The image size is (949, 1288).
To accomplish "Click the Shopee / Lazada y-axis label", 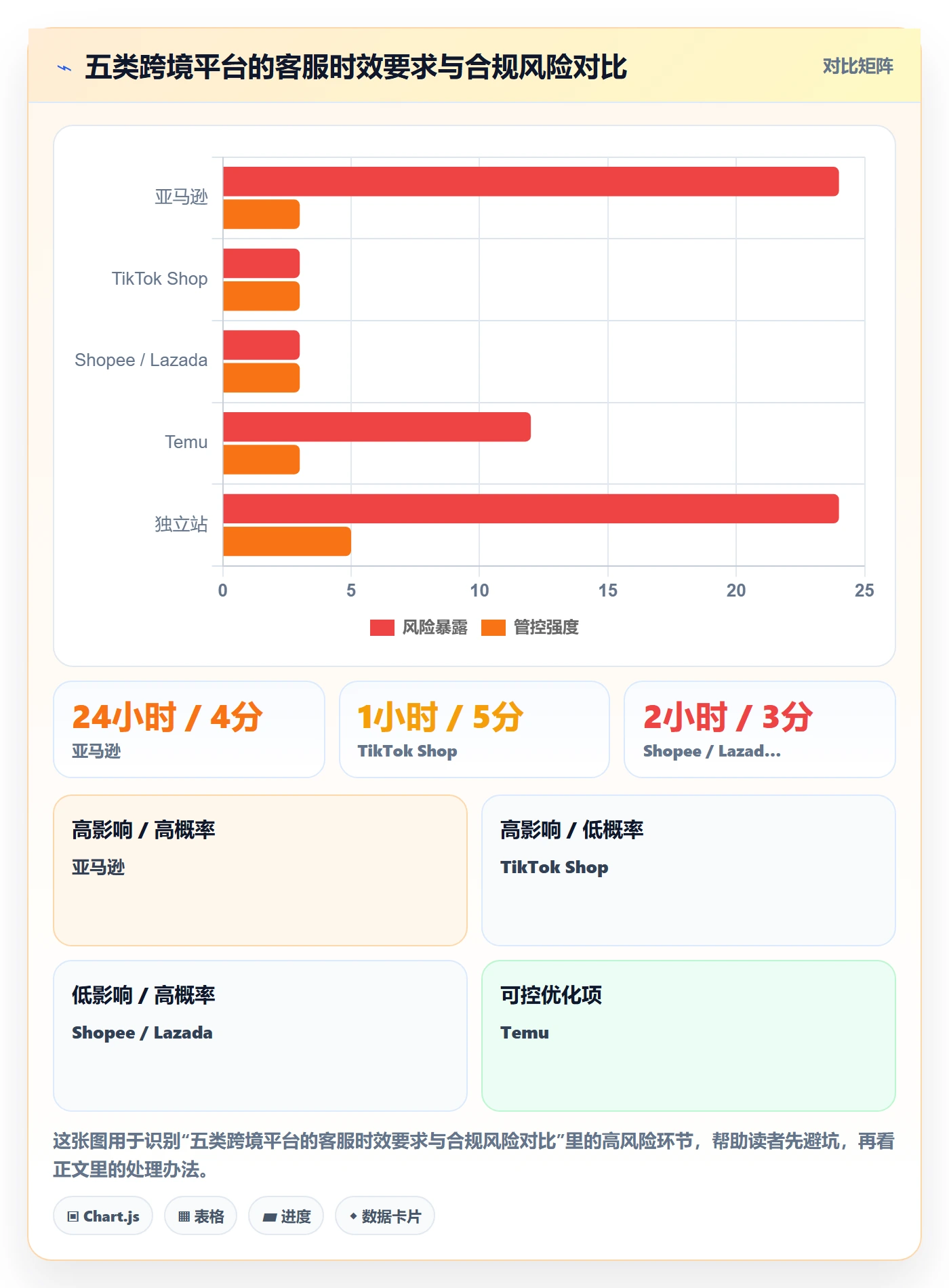I will [141, 360].
